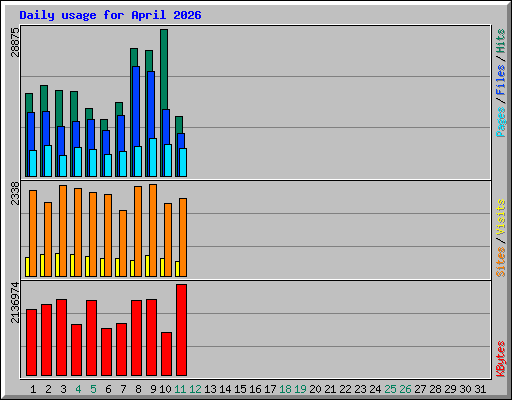Click the green Hits bar for day 2

tap(44, 98)
